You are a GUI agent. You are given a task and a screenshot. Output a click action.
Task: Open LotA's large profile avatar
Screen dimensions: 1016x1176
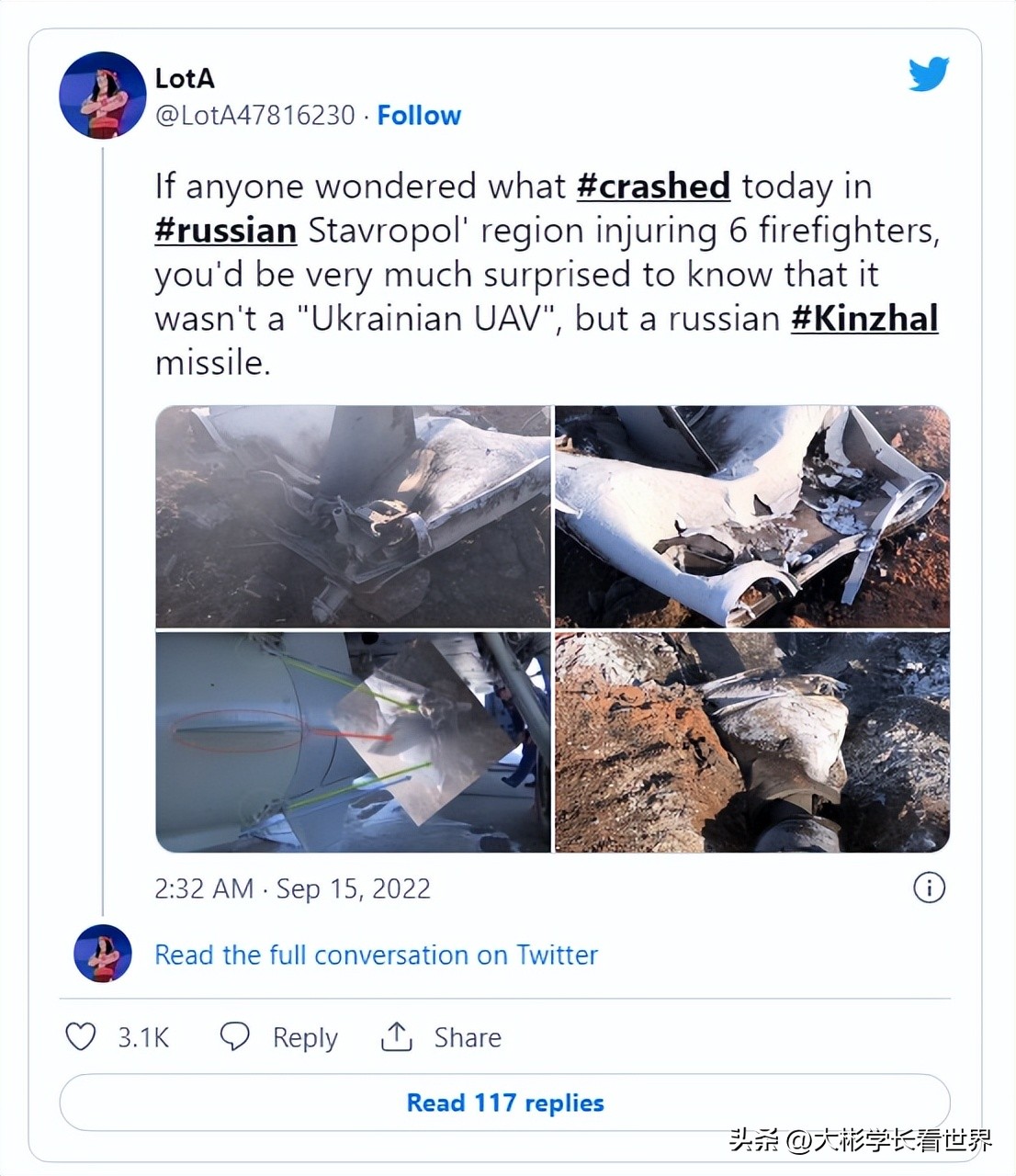click(102, 95)
